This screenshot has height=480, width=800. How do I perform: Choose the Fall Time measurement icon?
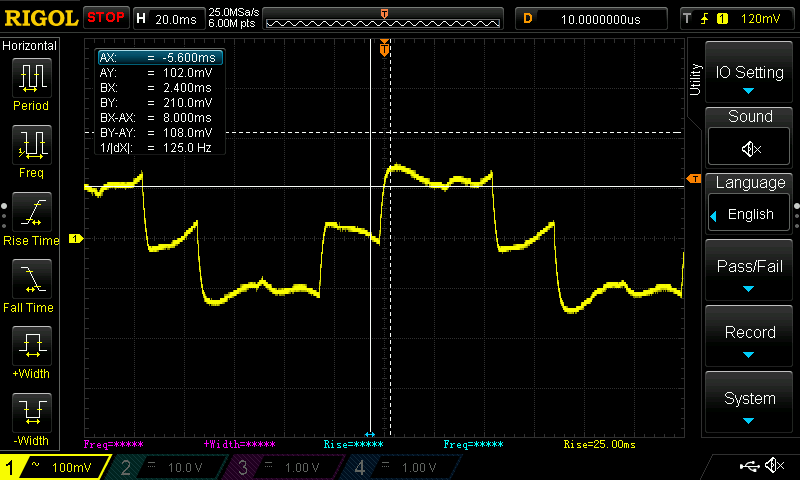pyautogui.click(x=31, y=281)
